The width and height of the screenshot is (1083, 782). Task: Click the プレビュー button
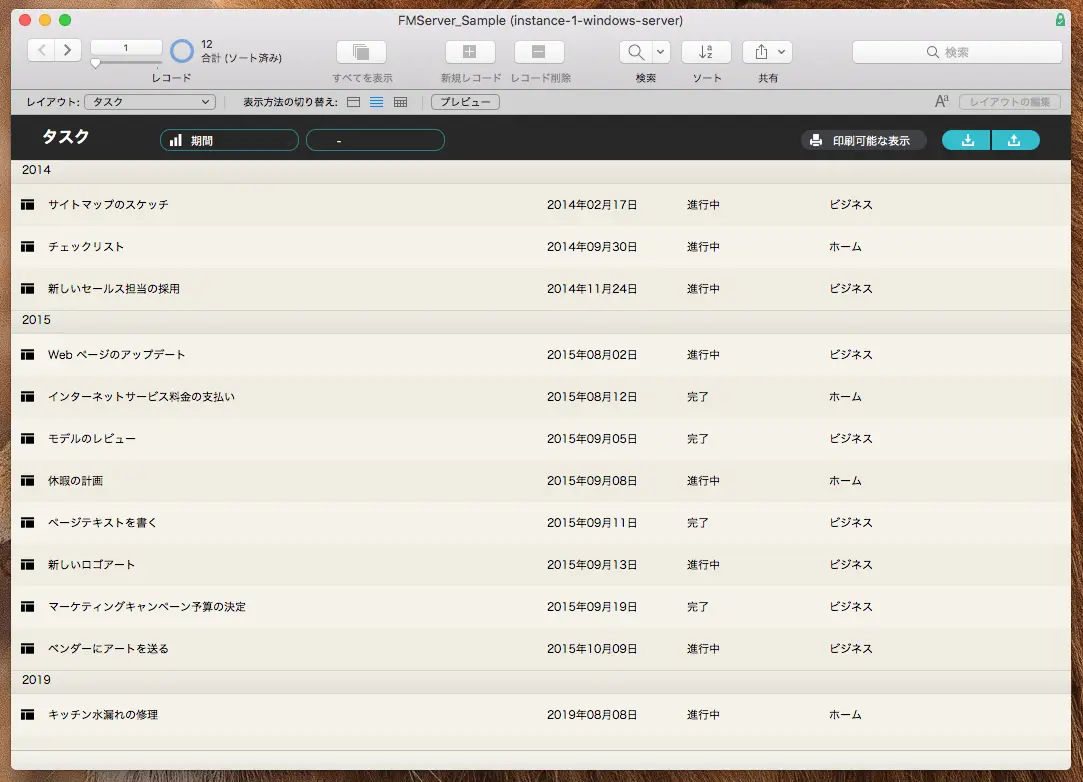[x=464, y=101]
